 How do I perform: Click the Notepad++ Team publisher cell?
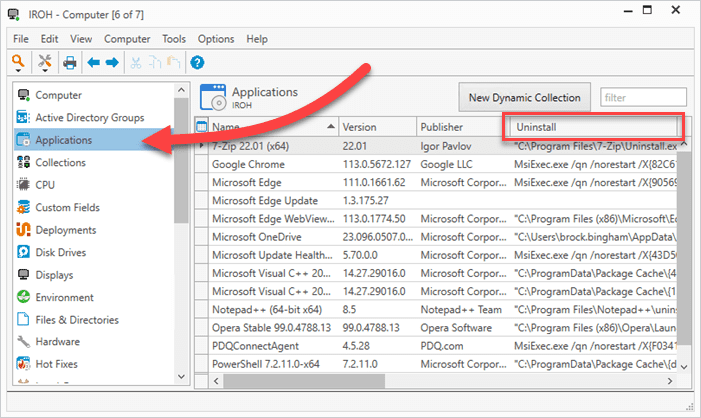pyautogui.click(x=463, y=309)
